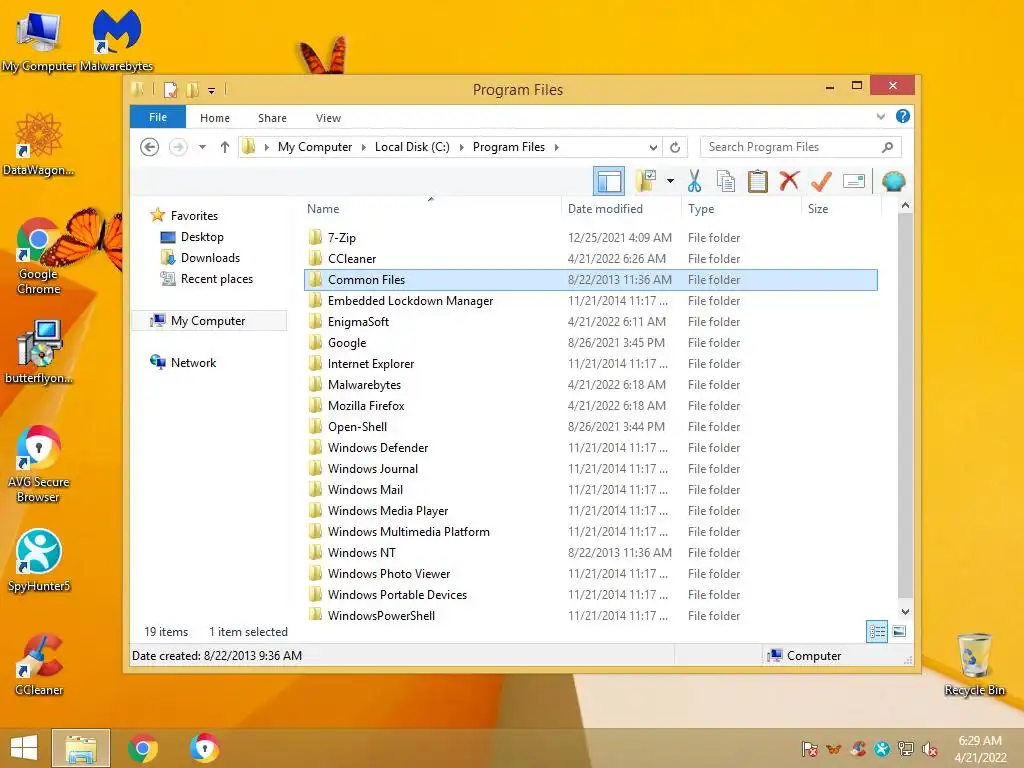Select the 7-Zip folder

[x=591, y=238]
